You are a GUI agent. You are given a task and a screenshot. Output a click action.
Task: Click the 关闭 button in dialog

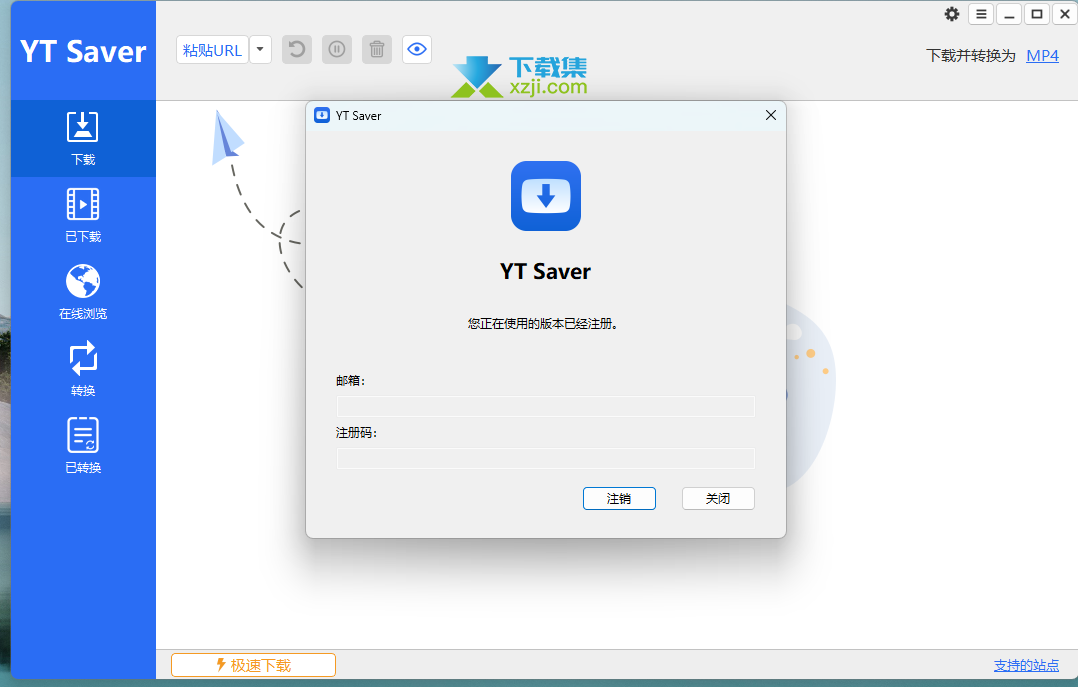pos(718,499)
